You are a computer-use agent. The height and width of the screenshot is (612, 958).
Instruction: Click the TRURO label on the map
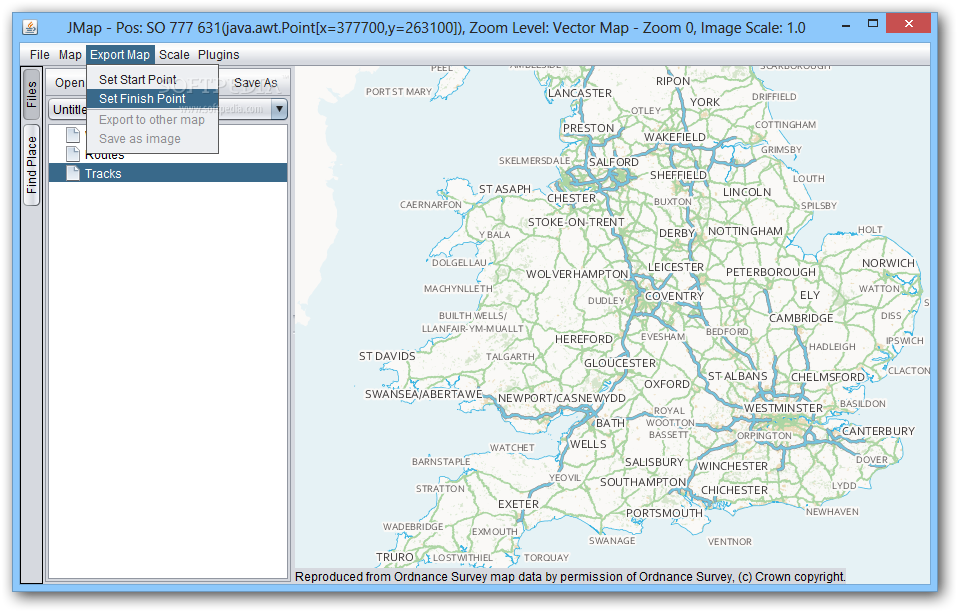coord(395,557)
